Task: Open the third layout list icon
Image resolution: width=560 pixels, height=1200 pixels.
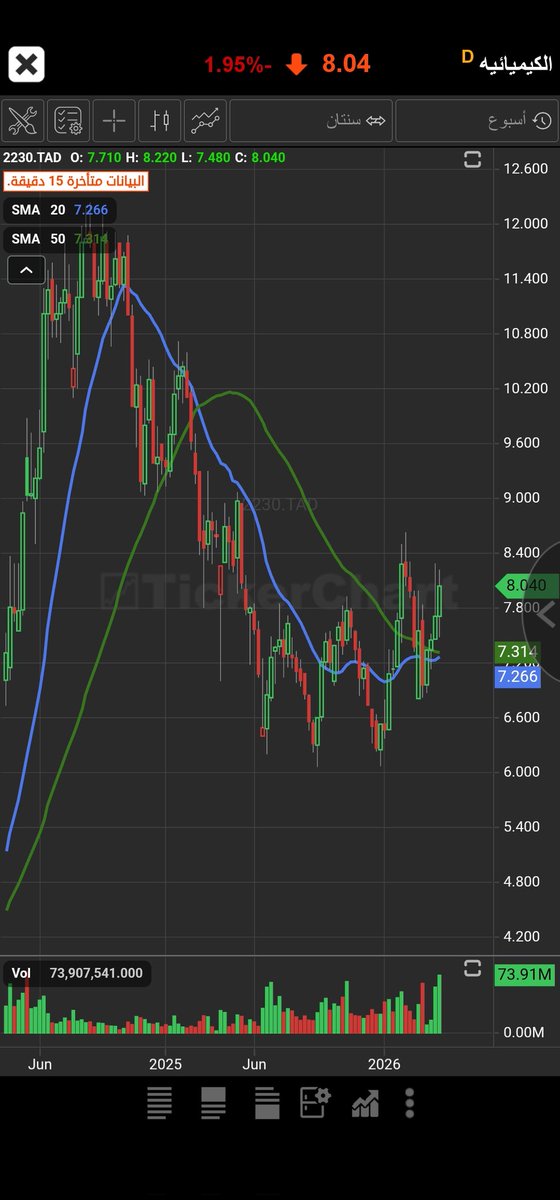Action: coord(266,1103)
